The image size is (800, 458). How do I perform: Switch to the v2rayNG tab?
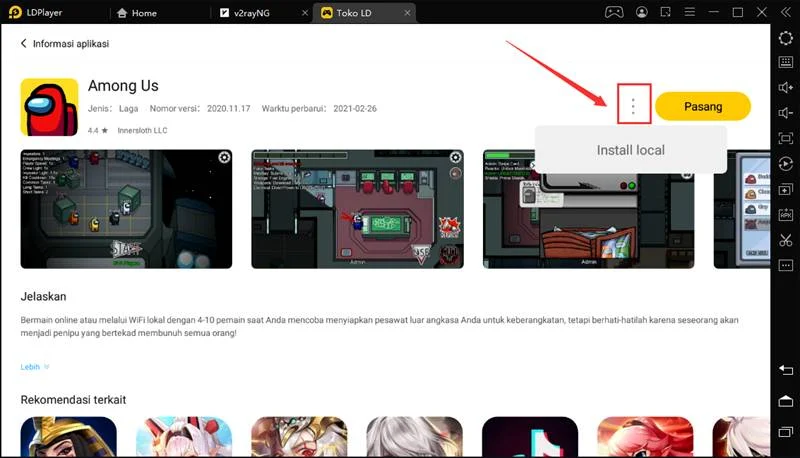245,13
